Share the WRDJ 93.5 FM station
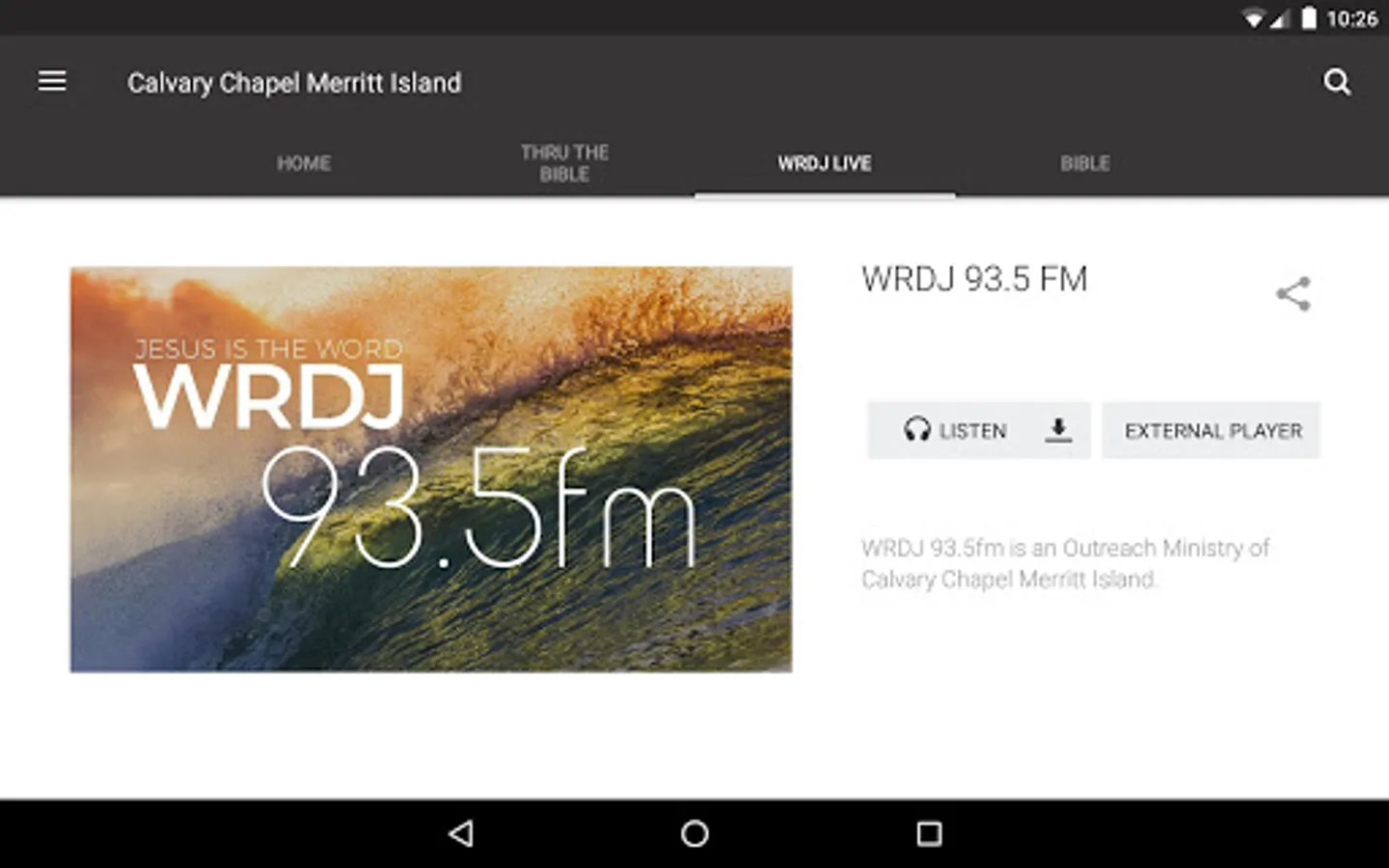 [1294, 293]
